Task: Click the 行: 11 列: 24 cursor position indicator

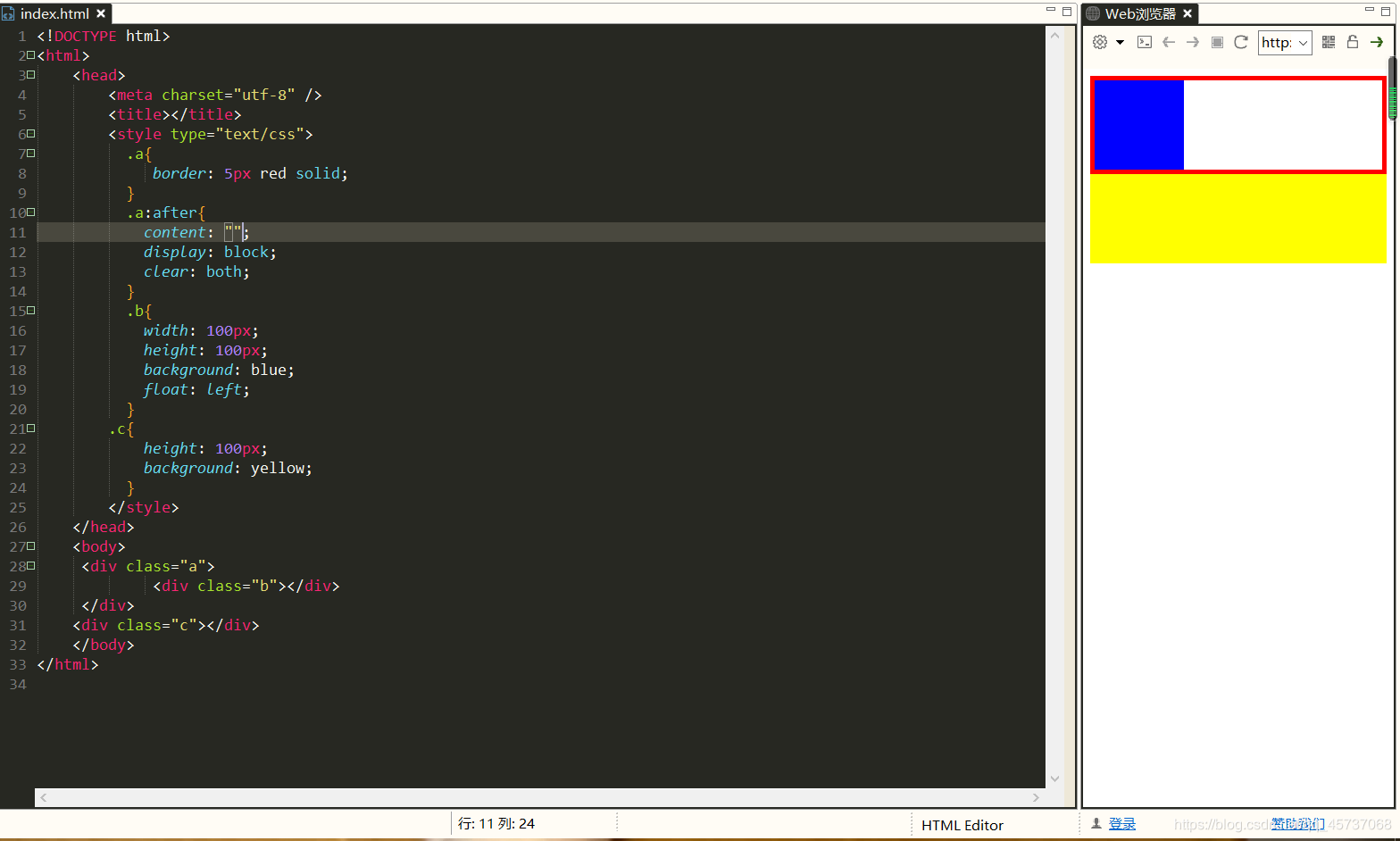Action: [x=496, y=823]
